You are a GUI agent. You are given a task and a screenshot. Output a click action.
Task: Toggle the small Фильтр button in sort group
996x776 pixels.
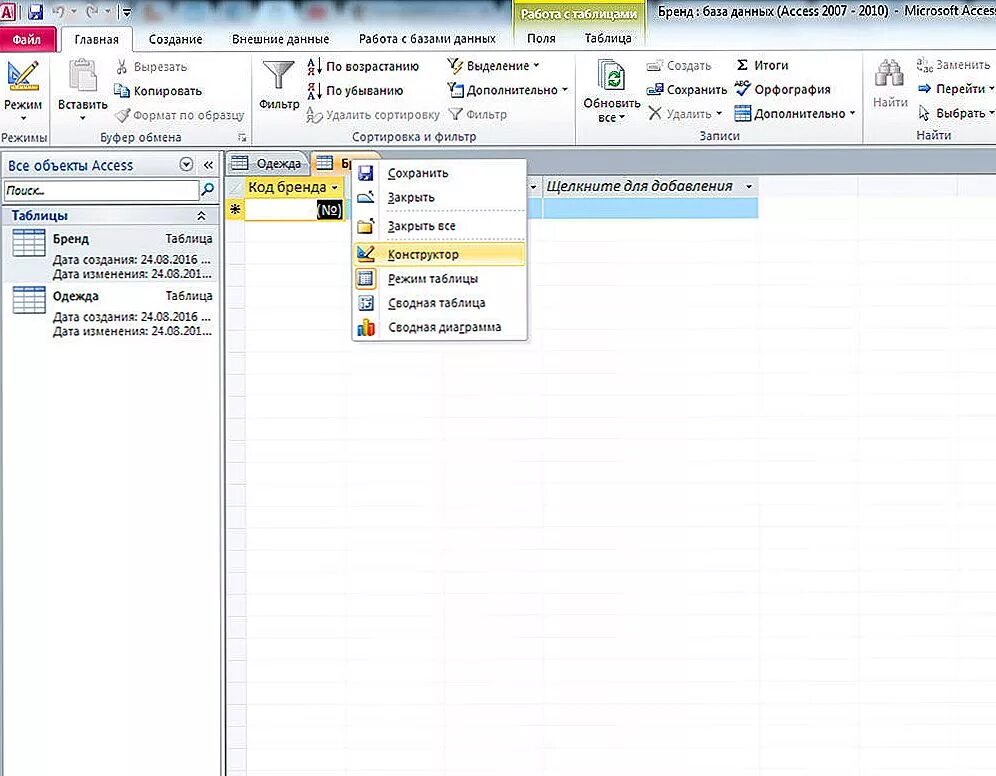pos(478,114)
